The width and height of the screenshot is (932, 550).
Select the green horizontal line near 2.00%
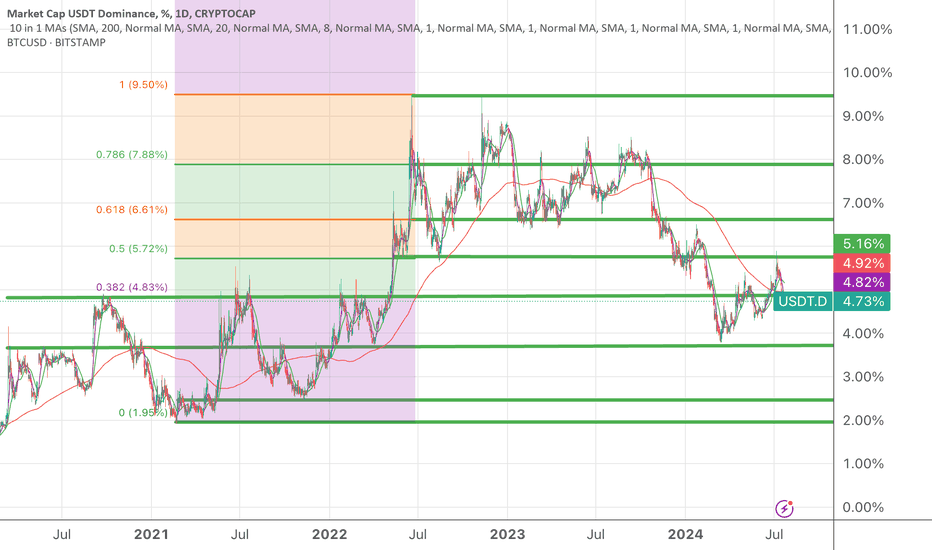pos(504,422)
